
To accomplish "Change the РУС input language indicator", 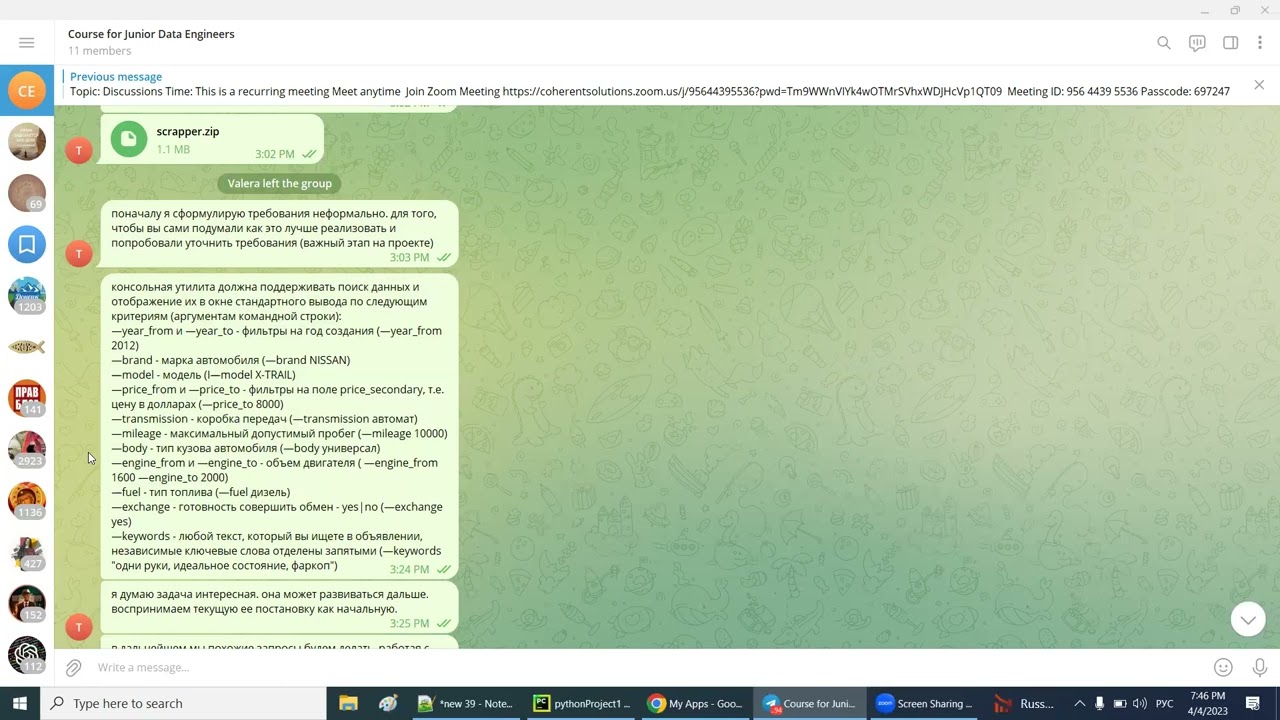I will 1165,703.
